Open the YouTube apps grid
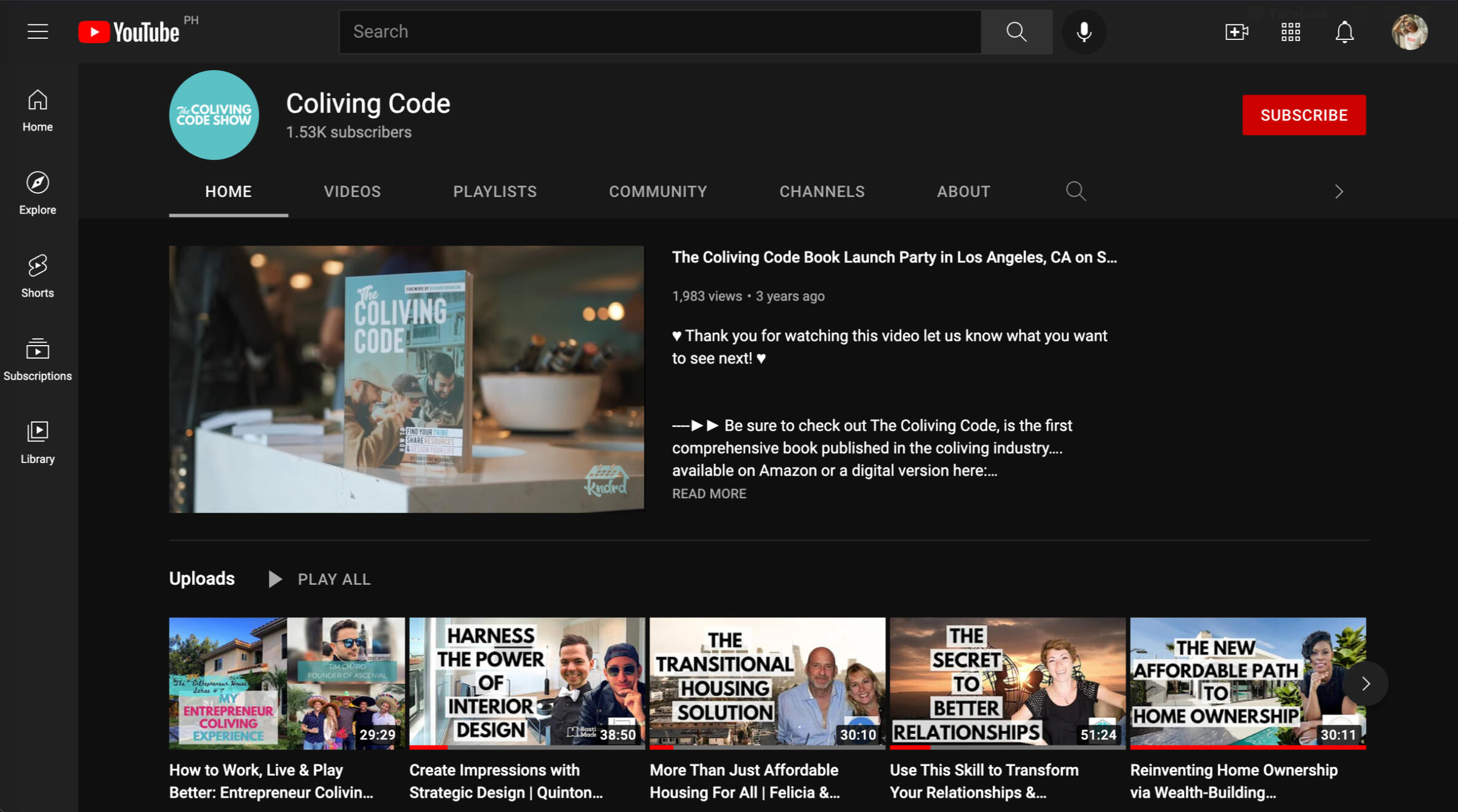1458x812 pixels. [1290, 32]
